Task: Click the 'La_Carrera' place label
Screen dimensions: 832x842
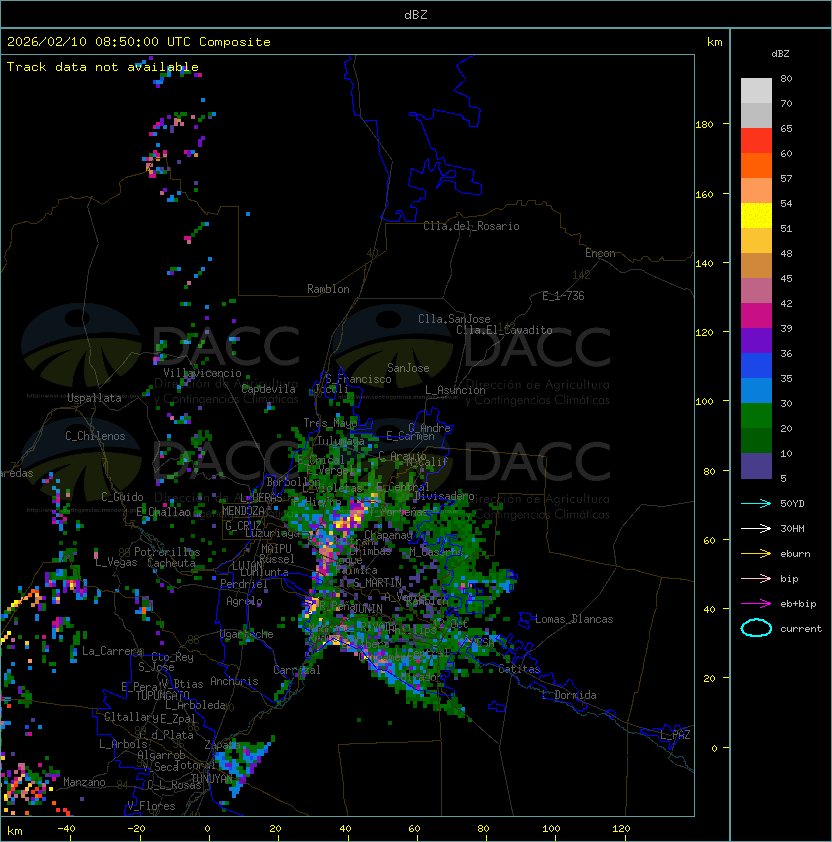Action: [112, 651]
